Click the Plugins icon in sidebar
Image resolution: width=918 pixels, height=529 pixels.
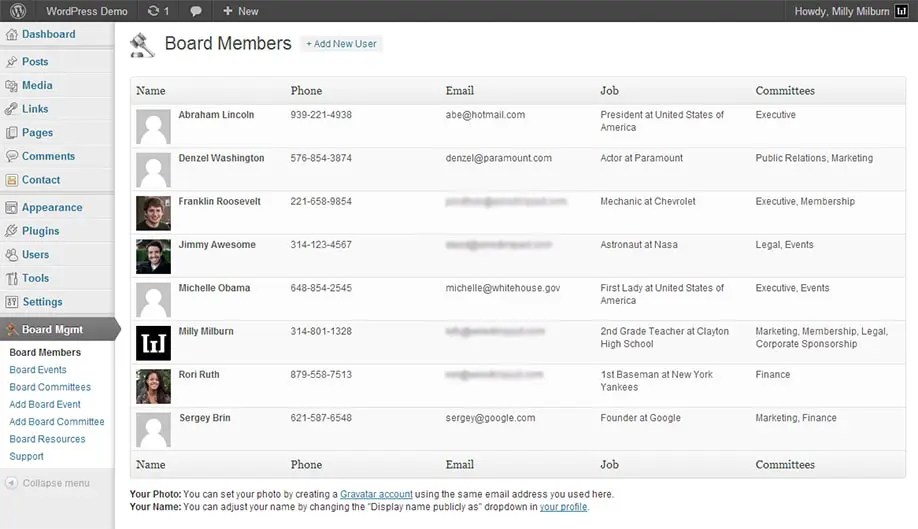tap(12, 231)
